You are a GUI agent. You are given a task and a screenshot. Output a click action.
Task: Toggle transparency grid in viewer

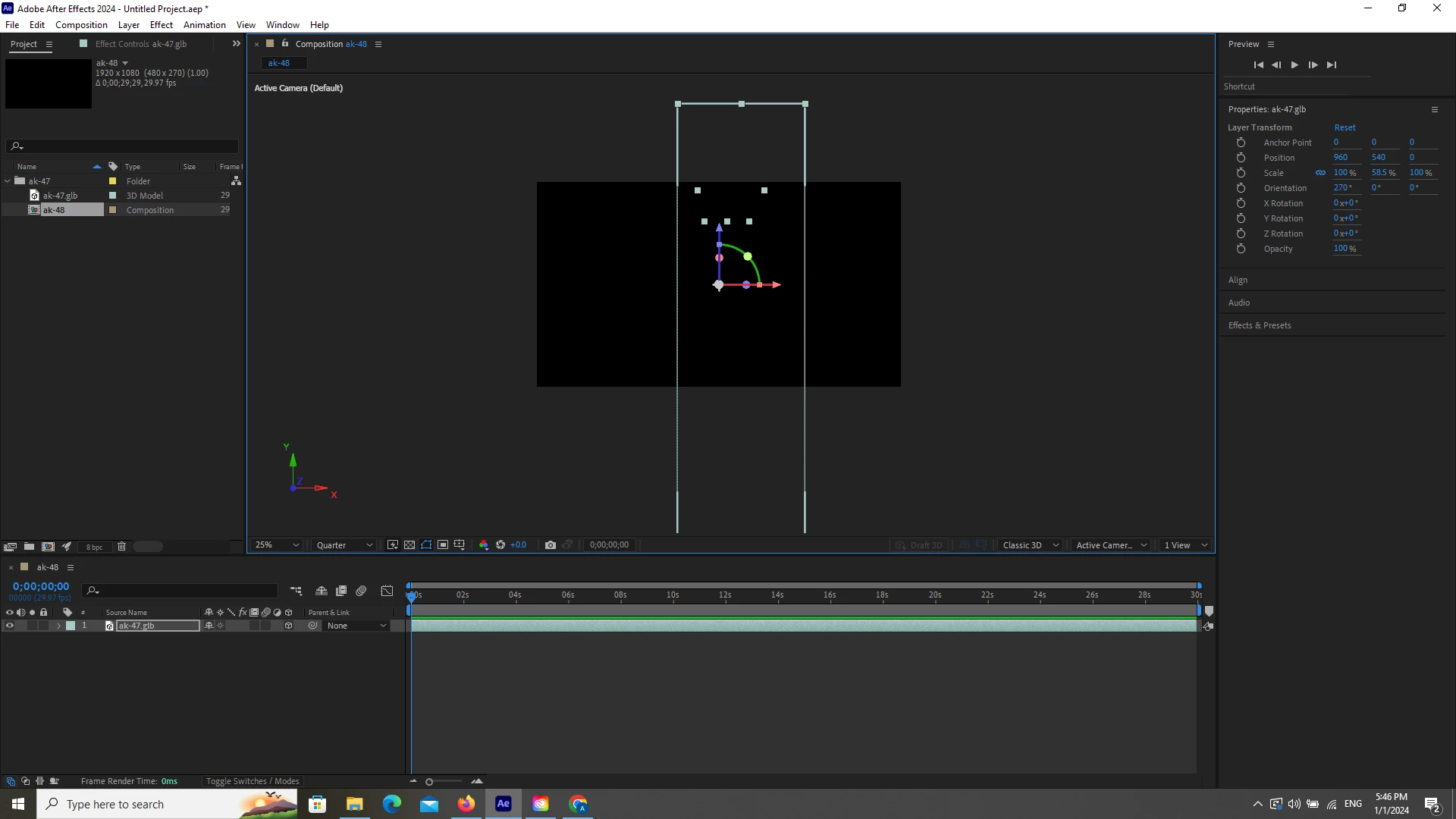409,545
